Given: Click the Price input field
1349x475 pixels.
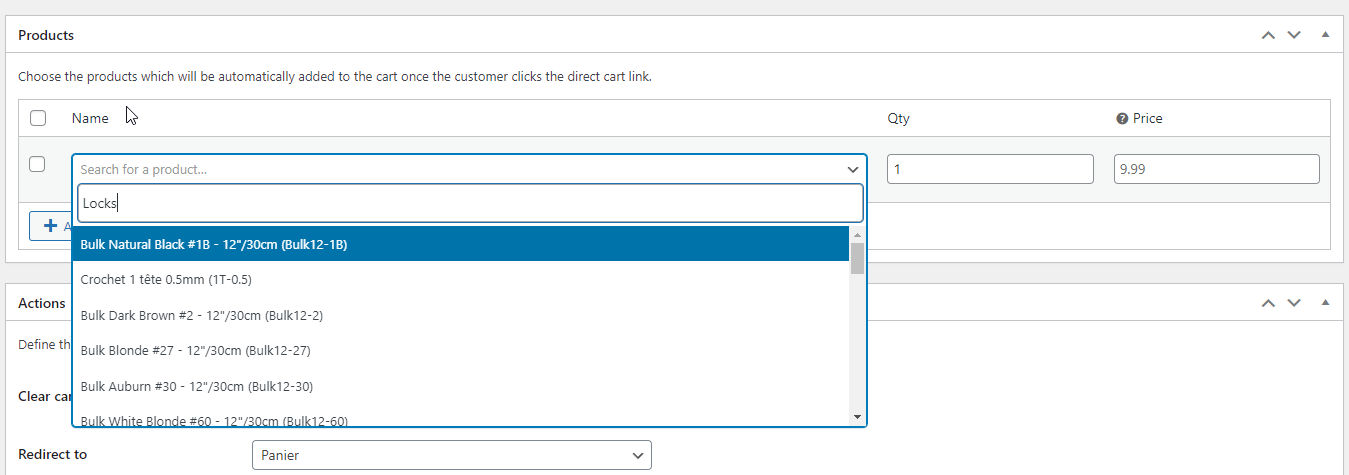Looking at the screenshot, I should tap(1216, 169).
